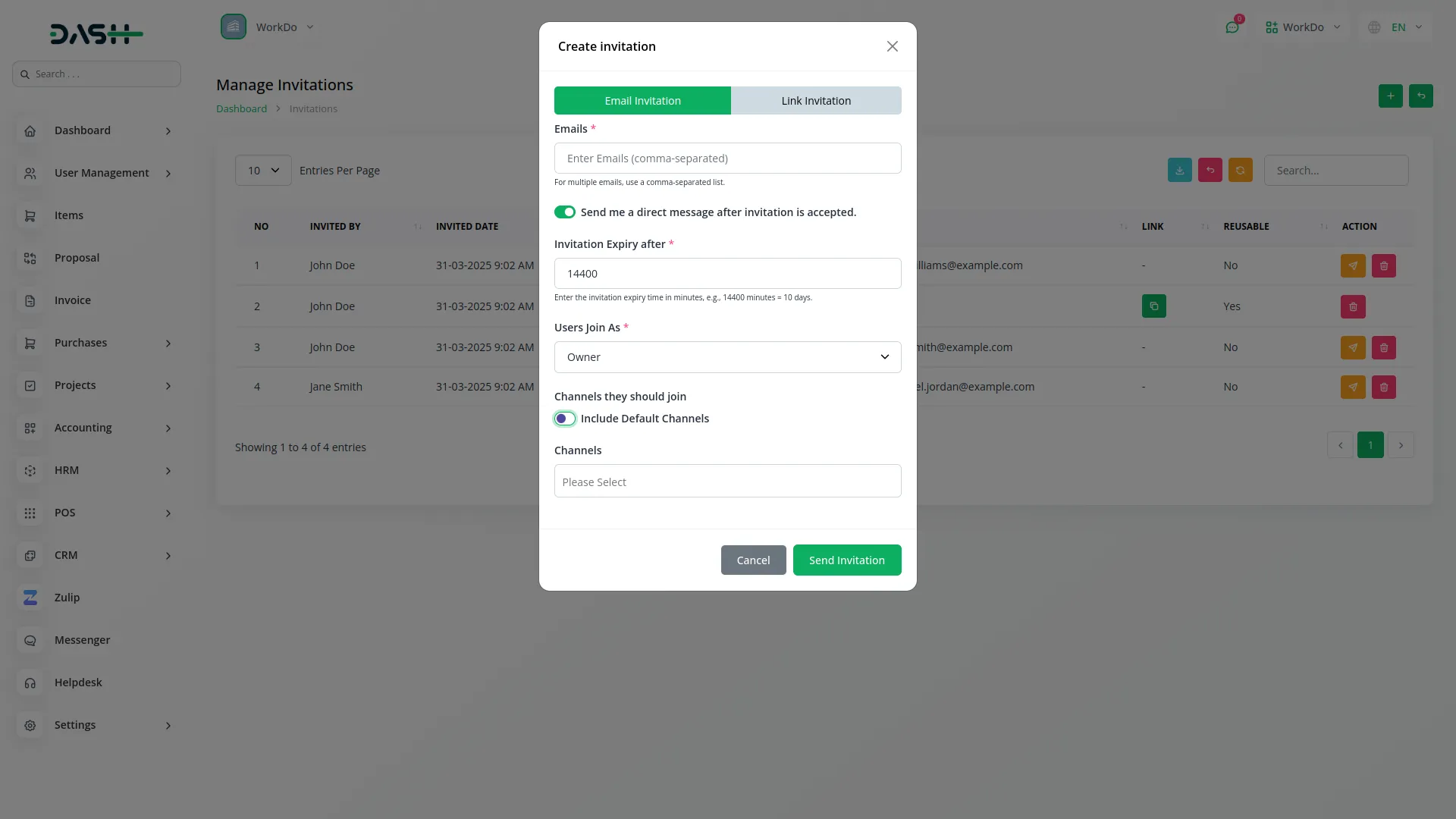The height and width of the screenshot is (819, 1456).
Task: Open Messenger from the sidebar
Action: [x=82, y=640]
